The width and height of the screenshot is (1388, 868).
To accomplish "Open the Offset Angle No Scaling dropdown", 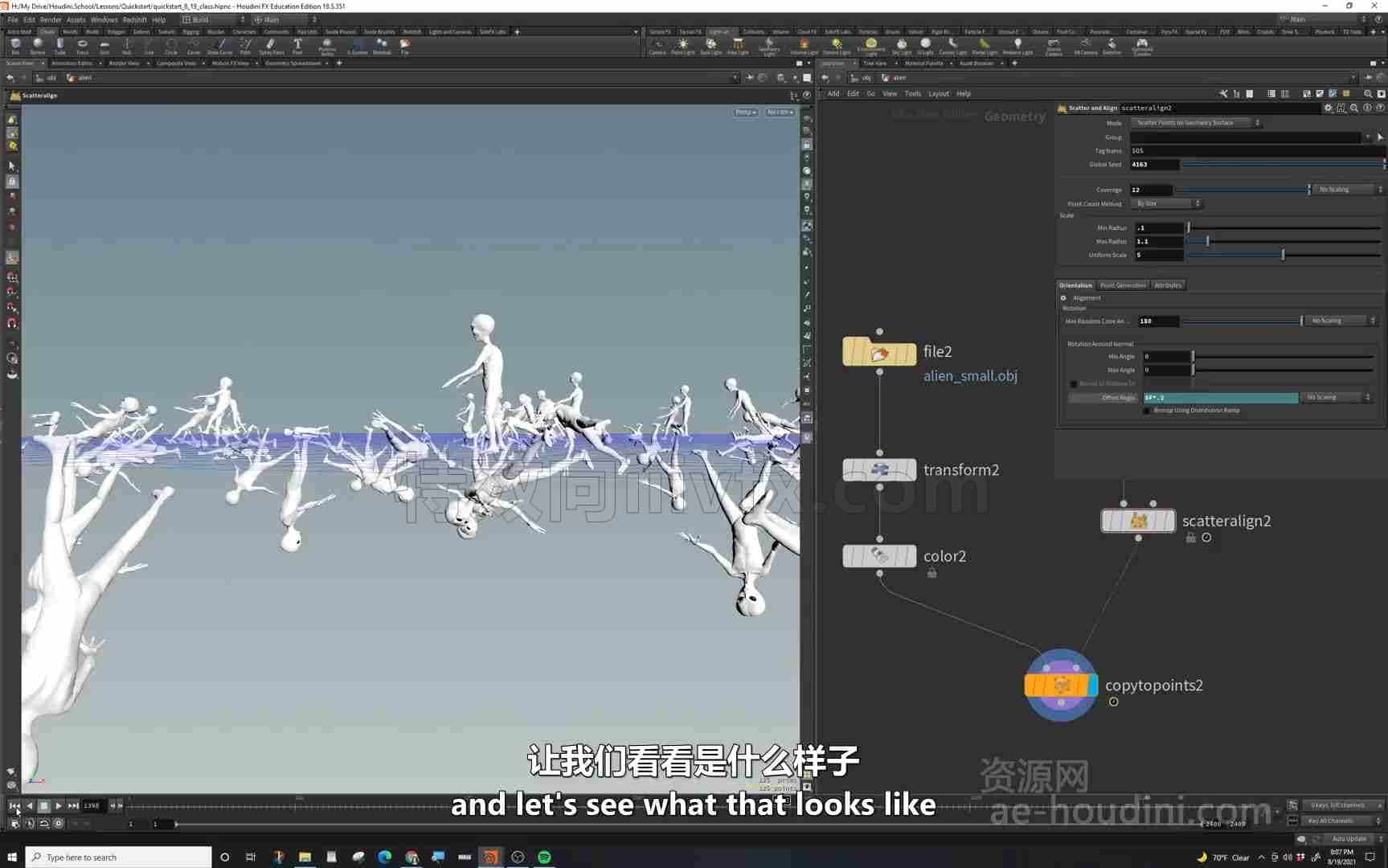I will (1337, 398).
